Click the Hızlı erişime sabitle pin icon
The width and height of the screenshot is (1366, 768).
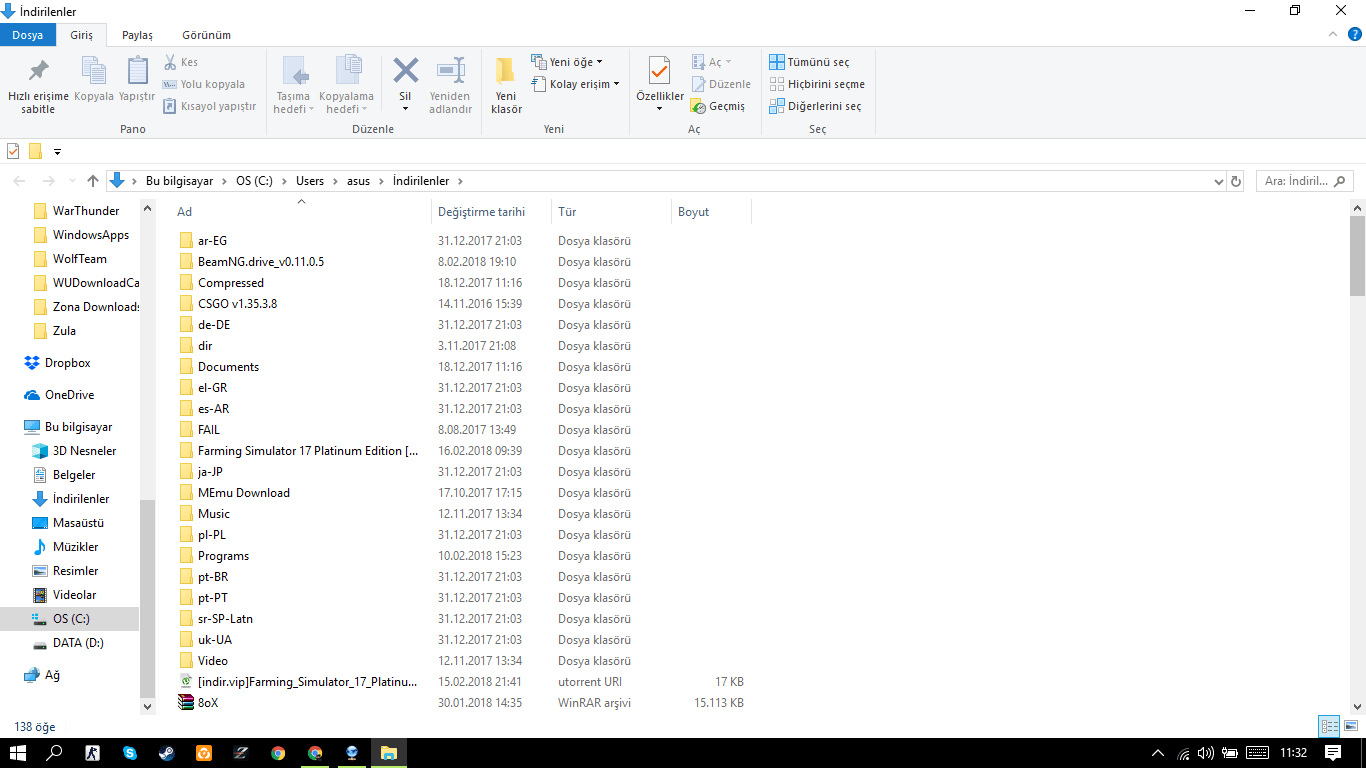point(38,72)
